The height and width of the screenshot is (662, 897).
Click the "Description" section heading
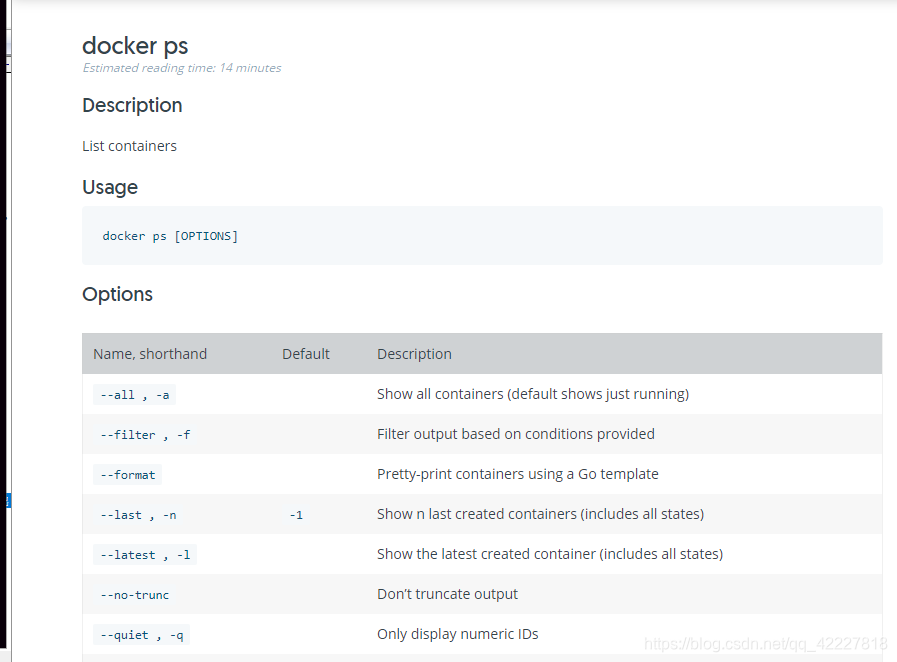[132, 105]
